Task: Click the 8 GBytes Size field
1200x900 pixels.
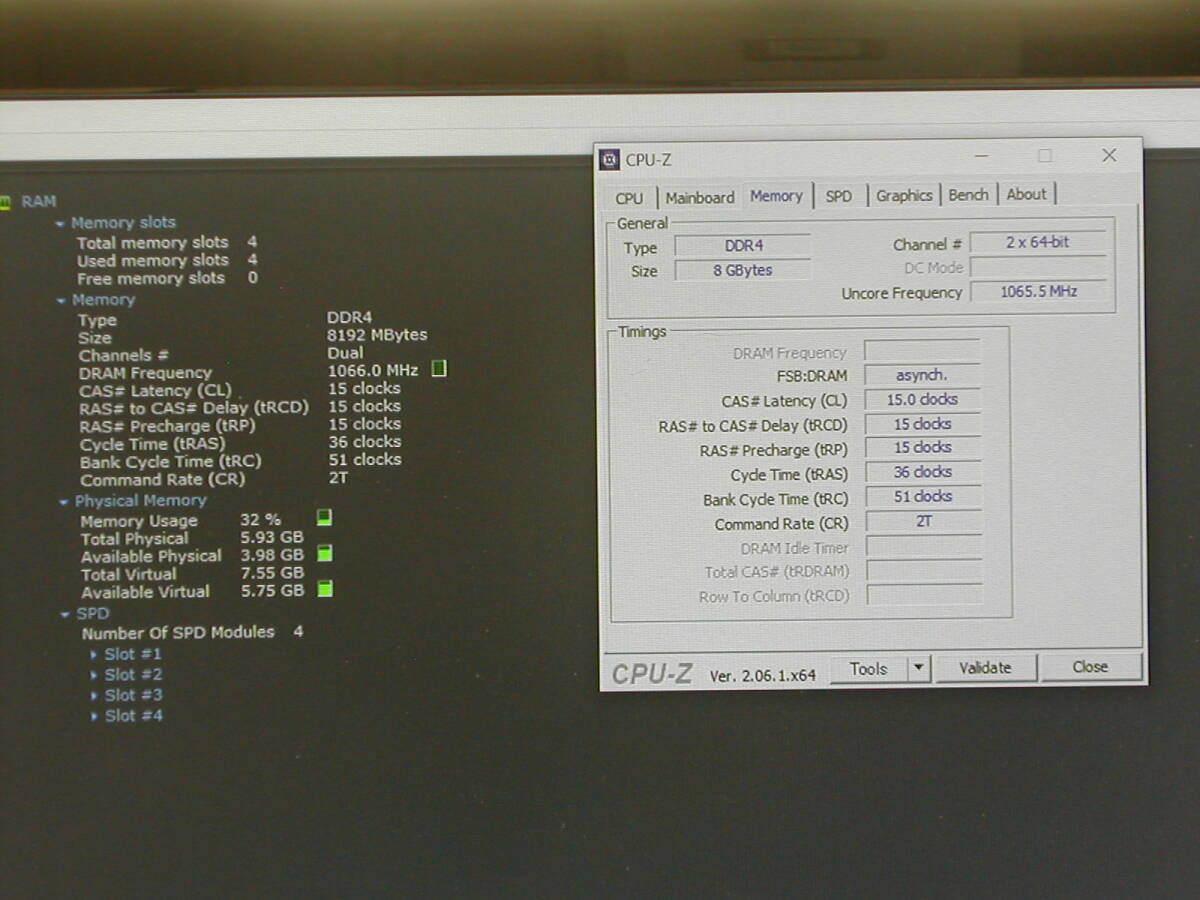Action: click(742, 270)
